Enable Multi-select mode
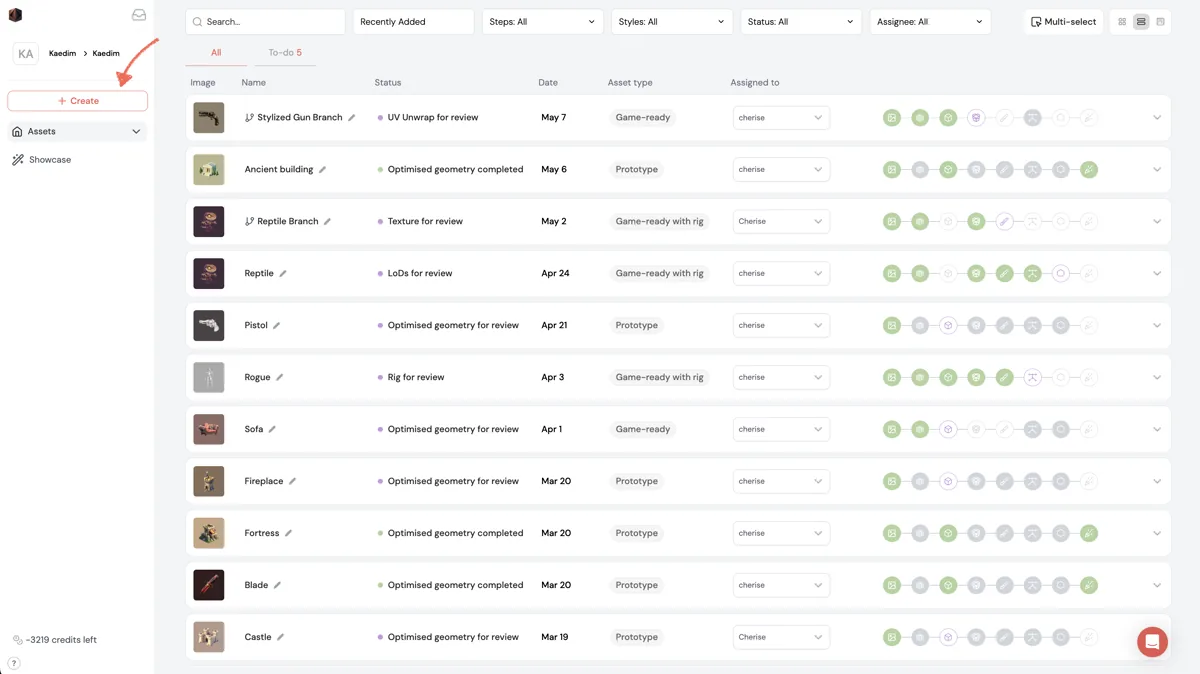 point(1063,22)
